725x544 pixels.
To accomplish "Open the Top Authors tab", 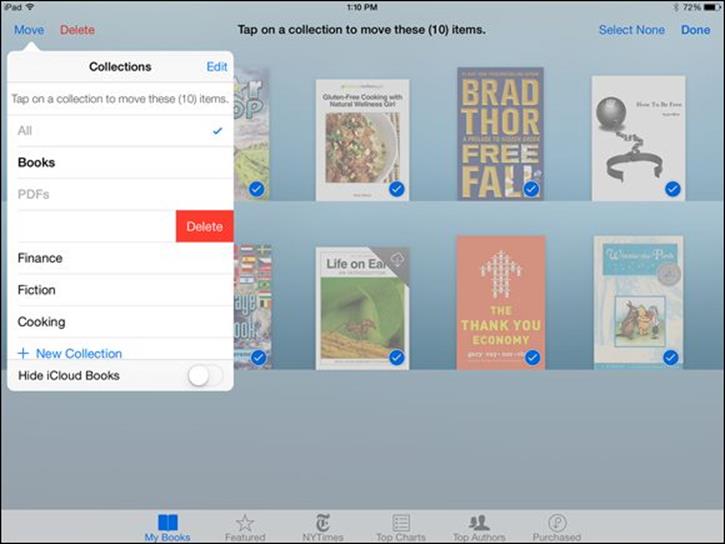I will point(479,528).
